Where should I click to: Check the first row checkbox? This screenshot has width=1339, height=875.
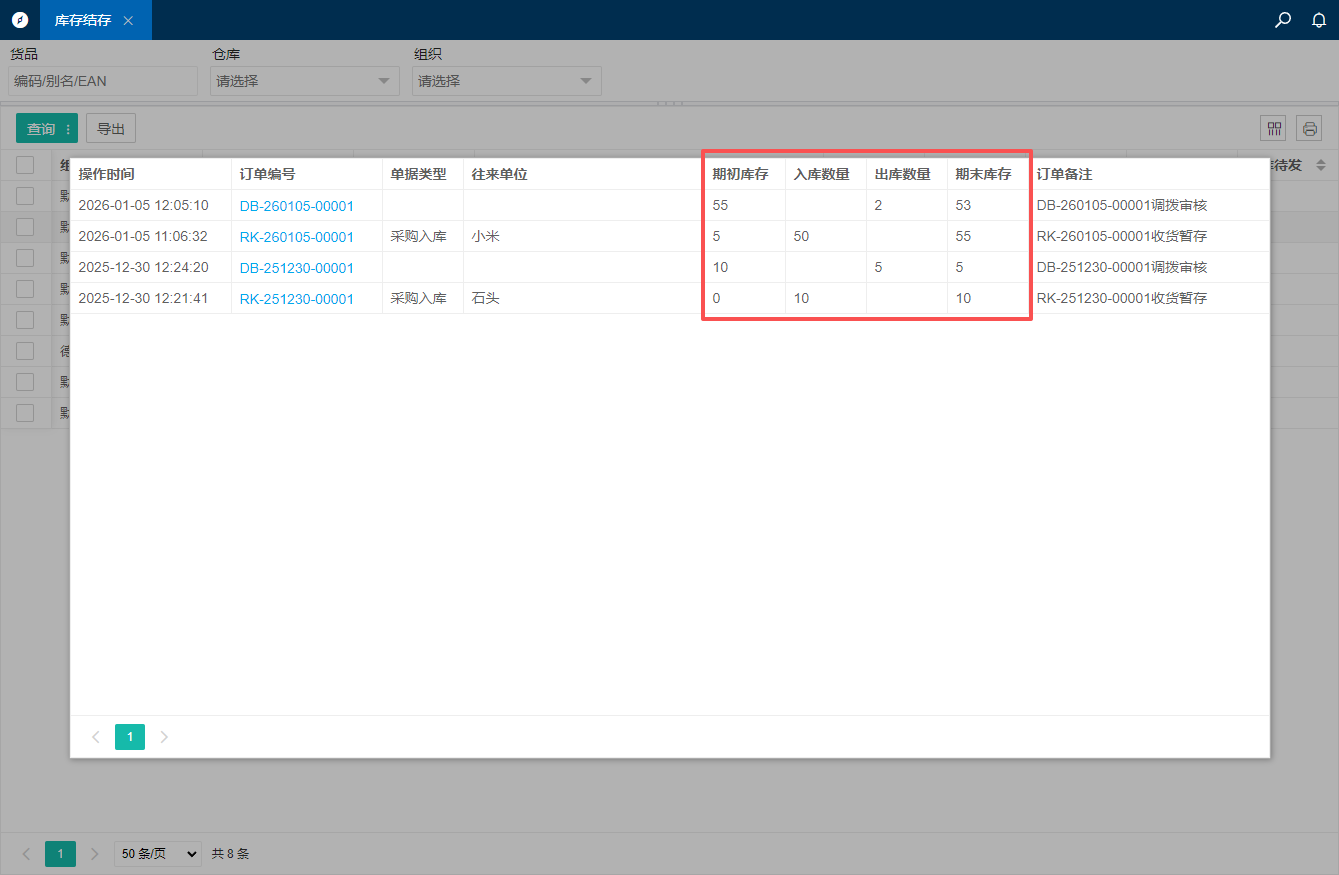[x=25, y=196]
